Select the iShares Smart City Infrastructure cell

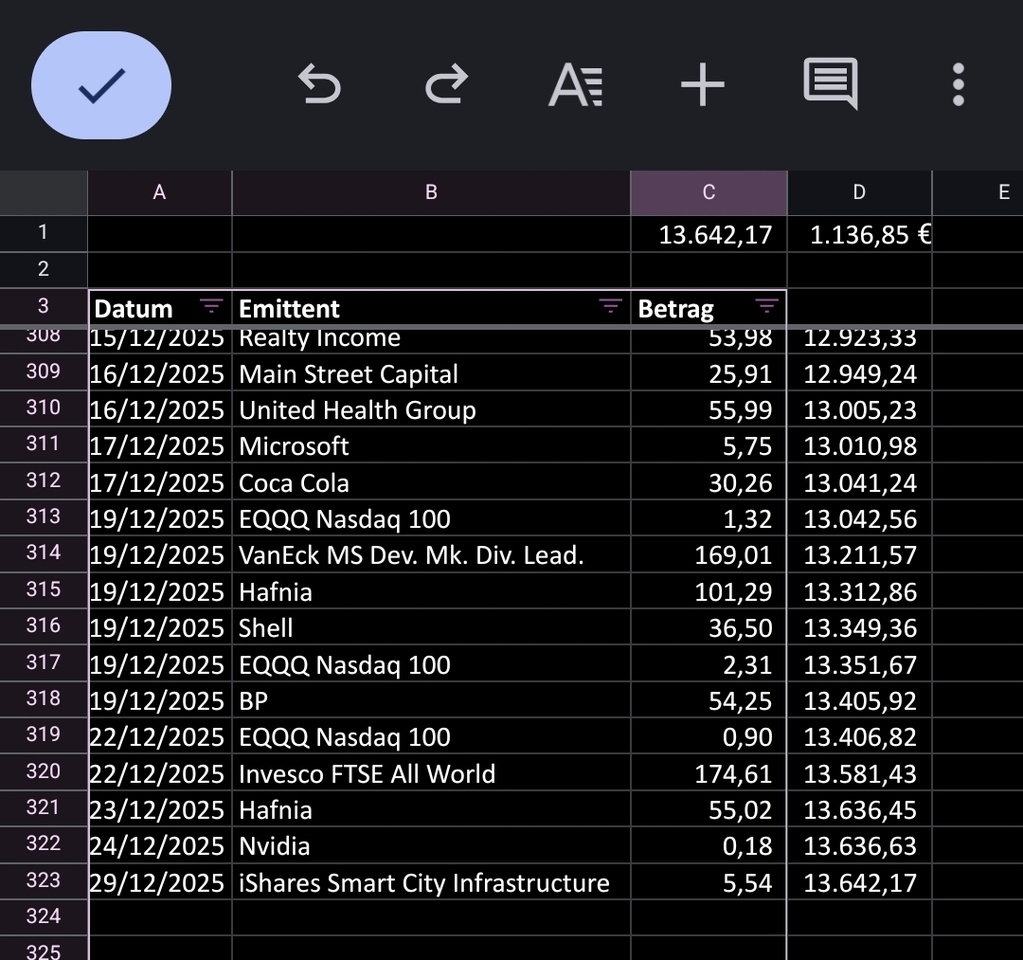click(x=430, y=883)
